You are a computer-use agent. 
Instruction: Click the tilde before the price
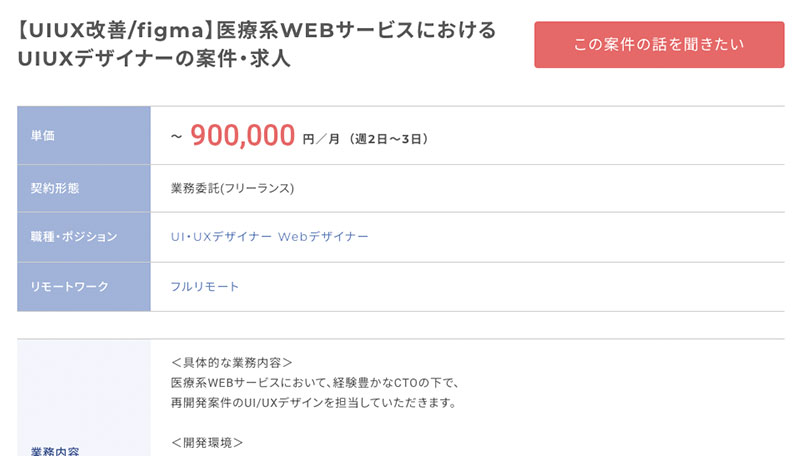[176, 136]
